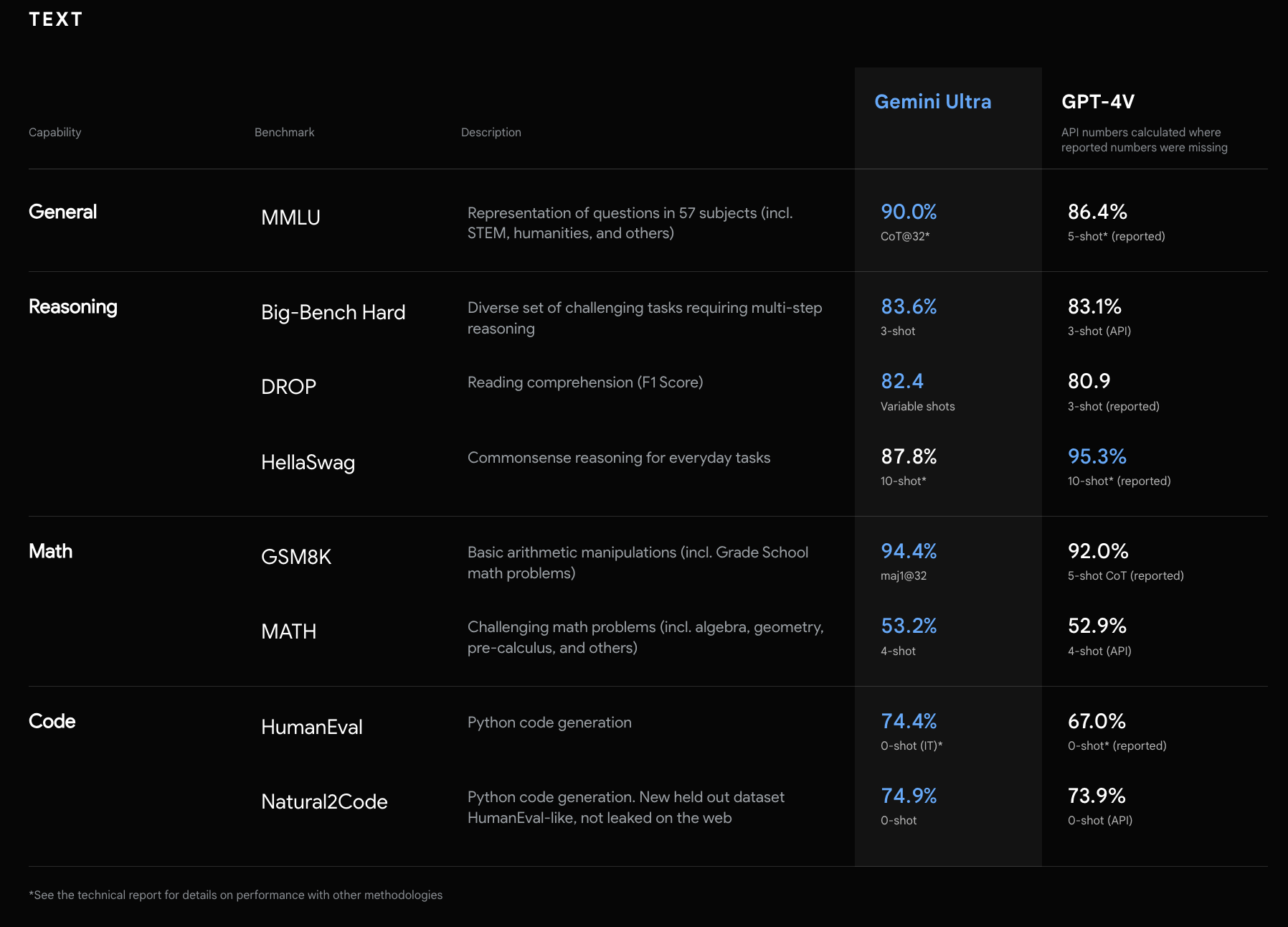
Task: Click the technical report footnote text
Action: coord(235,895)
